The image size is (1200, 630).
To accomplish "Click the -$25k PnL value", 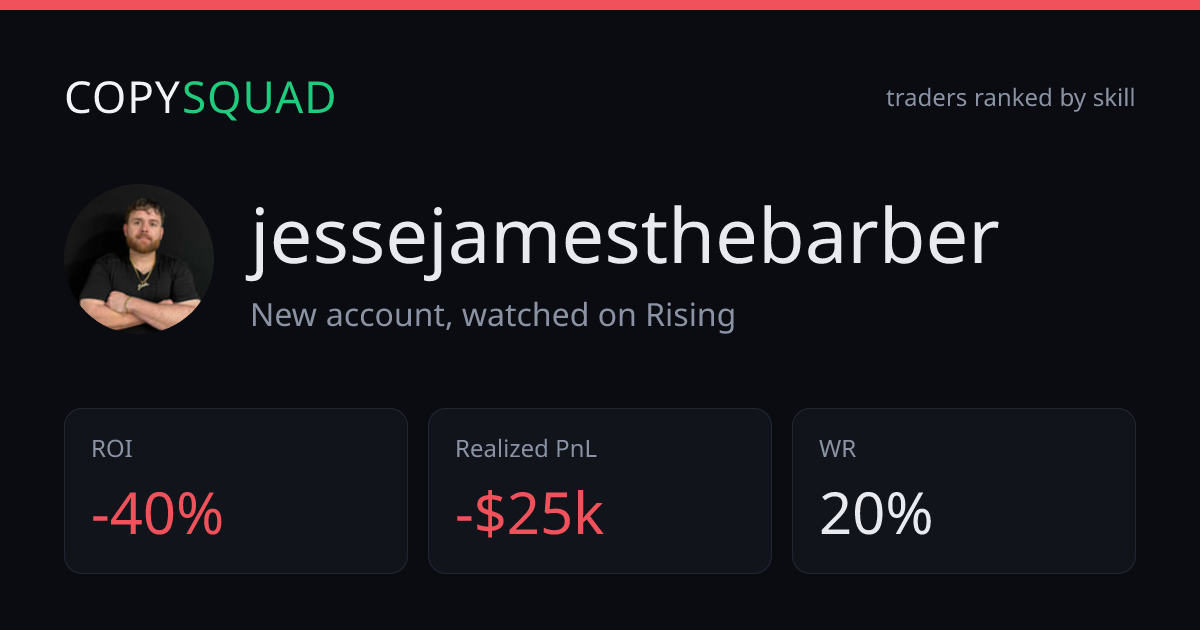I will pyautogui.click(x=530, y=515).
